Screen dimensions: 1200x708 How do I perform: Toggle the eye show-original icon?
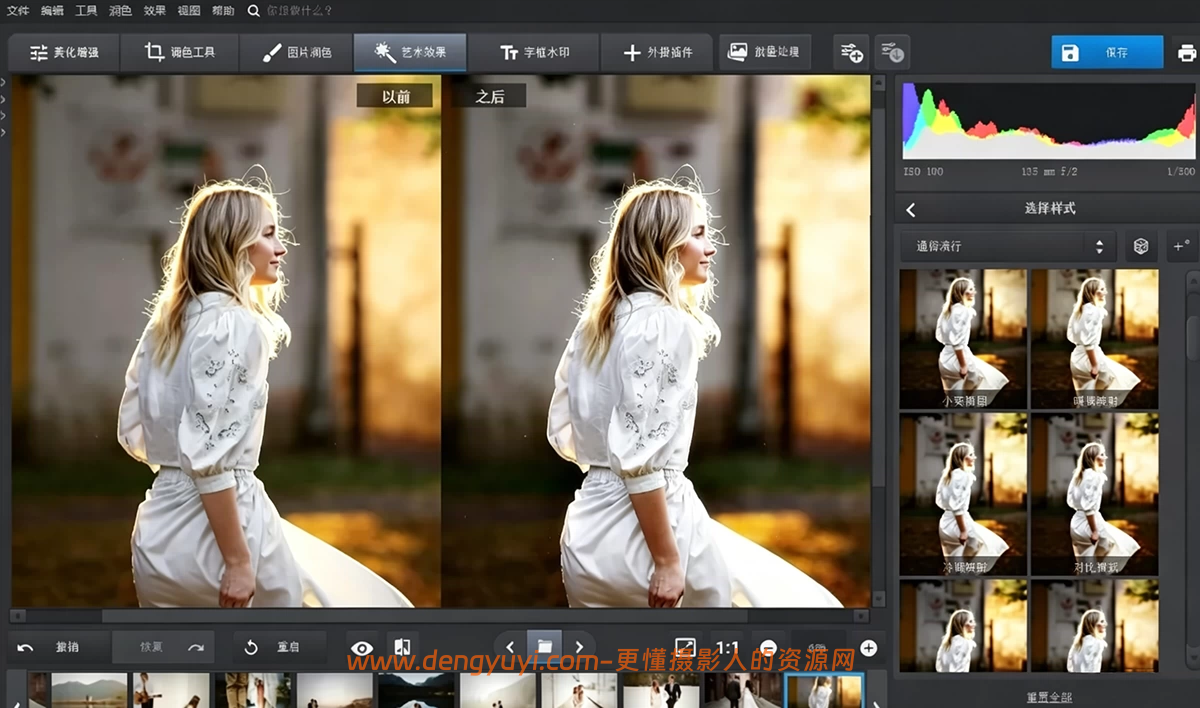point(362,648)
